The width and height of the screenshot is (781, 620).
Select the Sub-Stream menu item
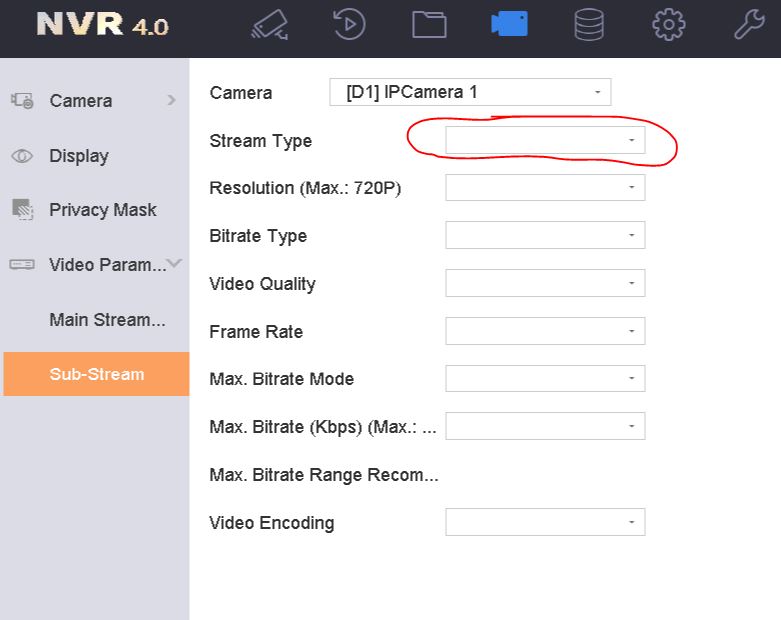(x=96, y=374)
